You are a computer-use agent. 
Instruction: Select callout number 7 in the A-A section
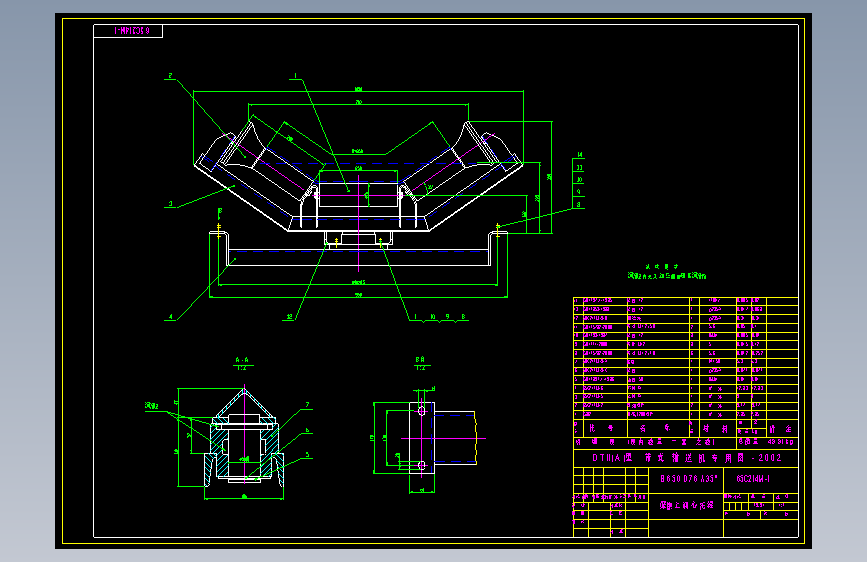coord(307,405)
